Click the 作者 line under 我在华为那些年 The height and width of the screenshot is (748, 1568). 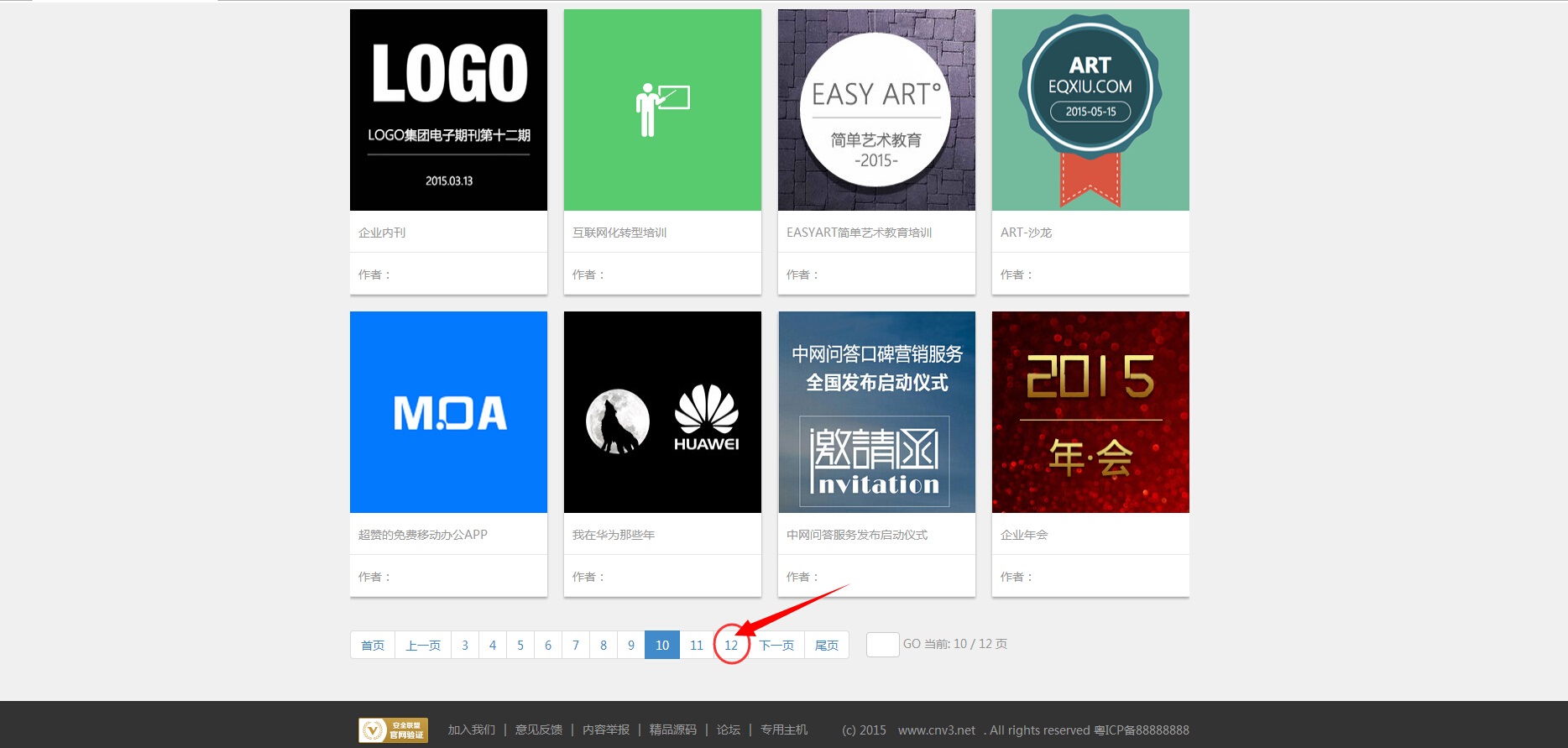[x=588, y=577]
